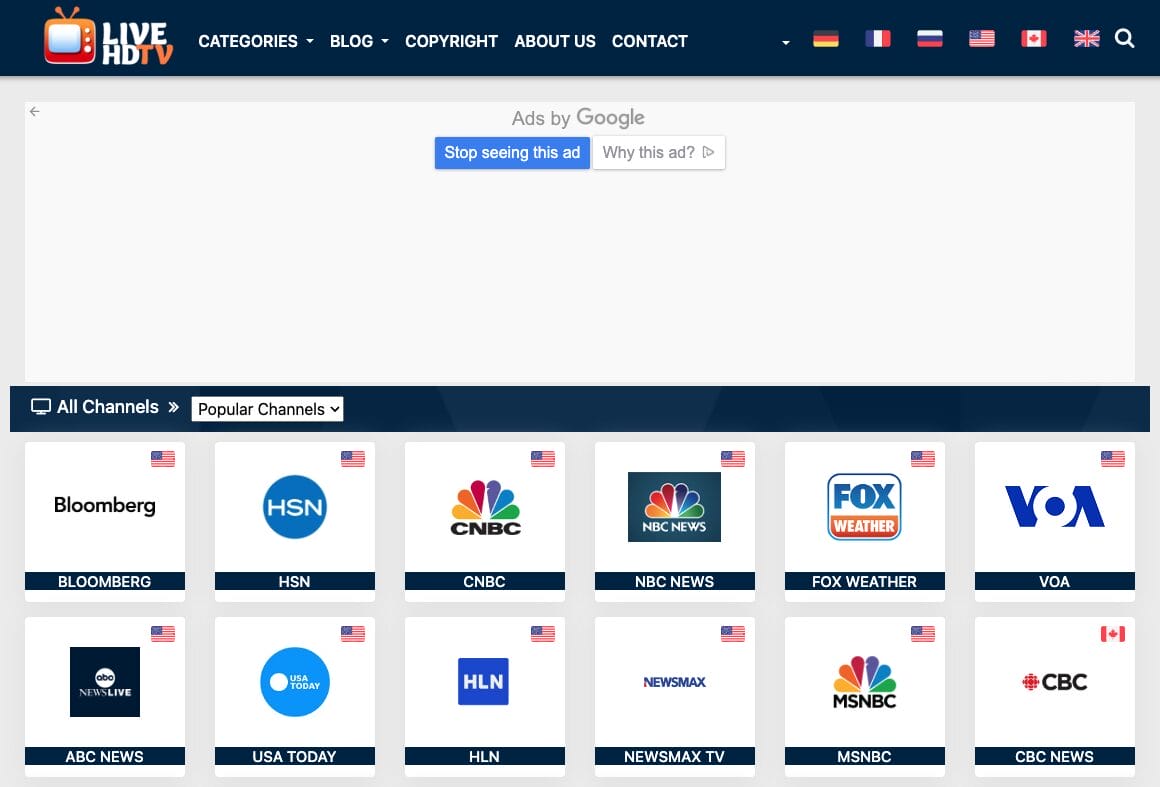Click the CNBC channel label
1160x787 pixels.
(x=485, y=581)
